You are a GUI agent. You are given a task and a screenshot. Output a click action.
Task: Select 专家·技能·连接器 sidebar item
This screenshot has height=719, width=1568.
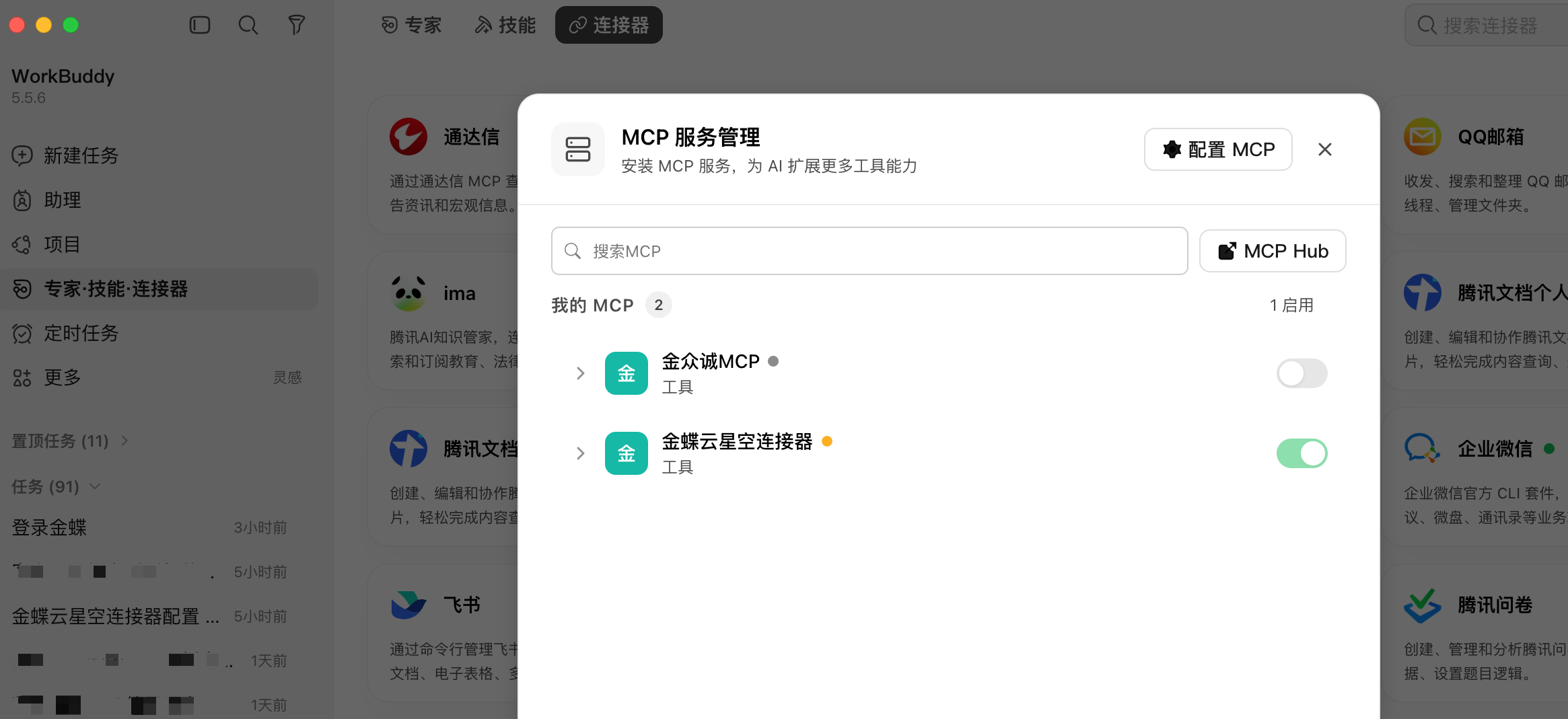tap(159, 289)
